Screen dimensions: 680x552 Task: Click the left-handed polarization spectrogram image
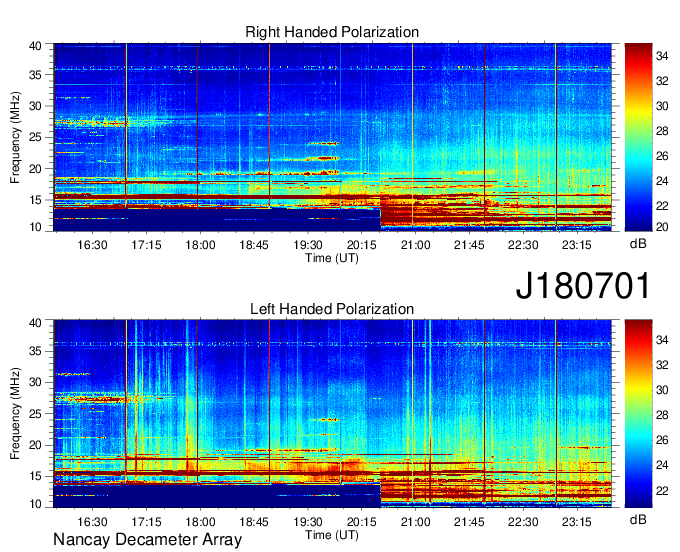[332, 414]
